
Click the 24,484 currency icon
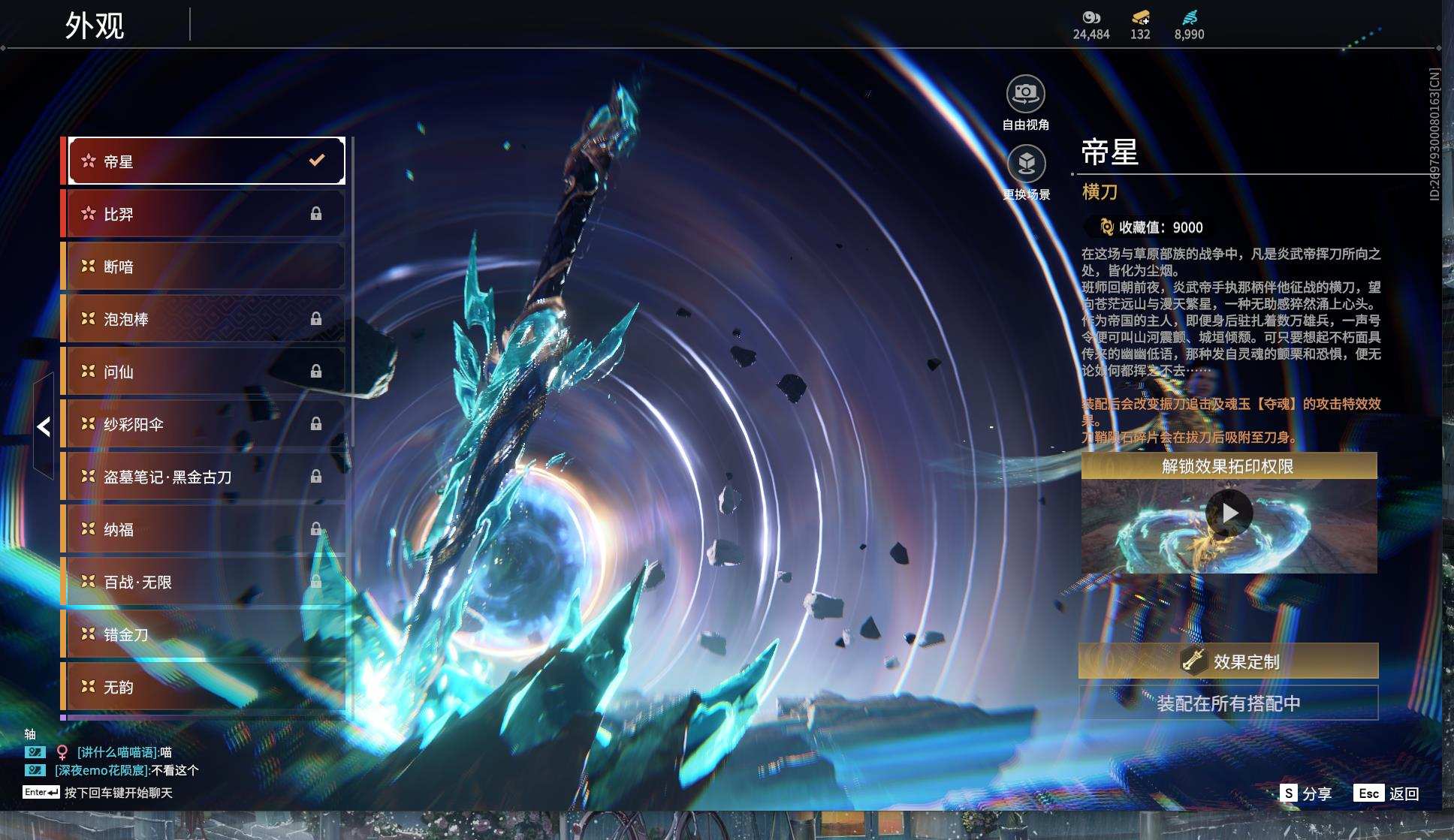[x=1091, y=17]
